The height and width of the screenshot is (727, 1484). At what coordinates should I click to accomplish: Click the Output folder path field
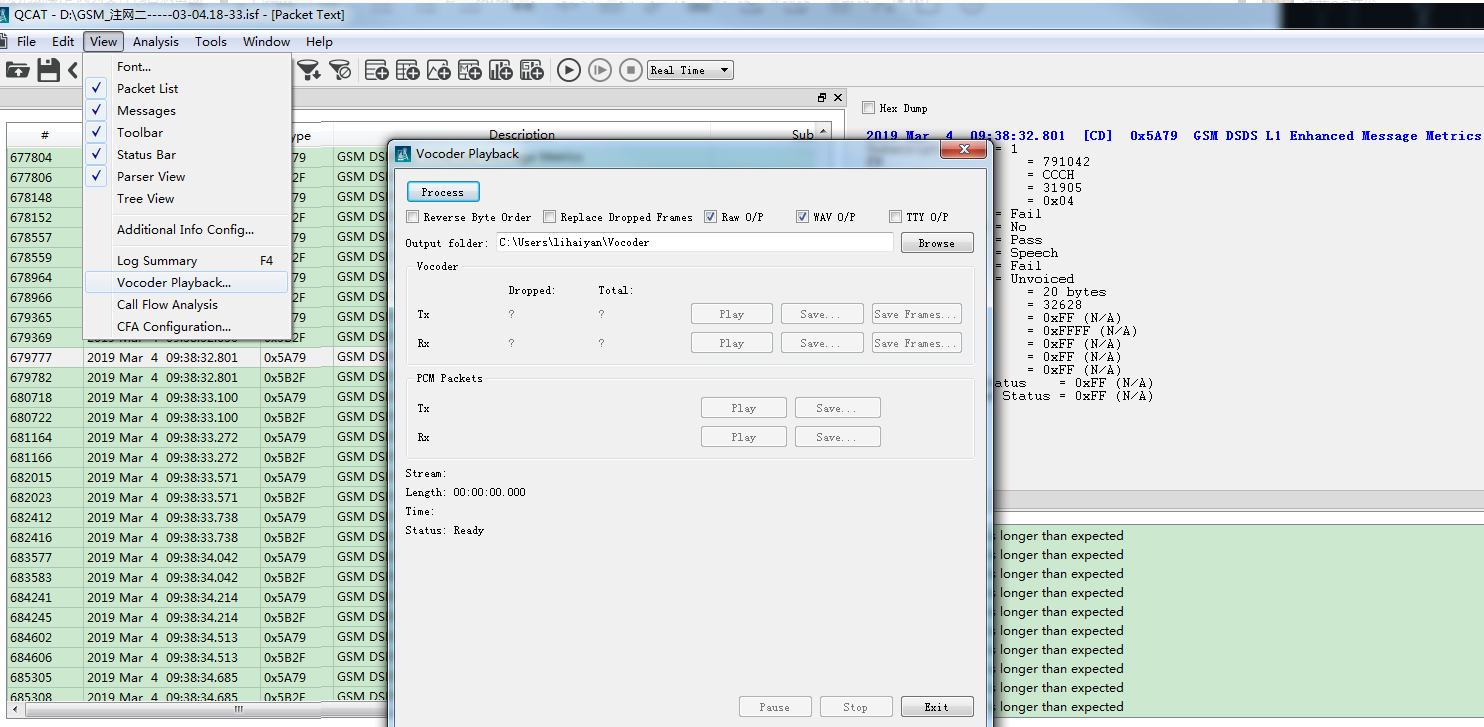tap(694, 243)
